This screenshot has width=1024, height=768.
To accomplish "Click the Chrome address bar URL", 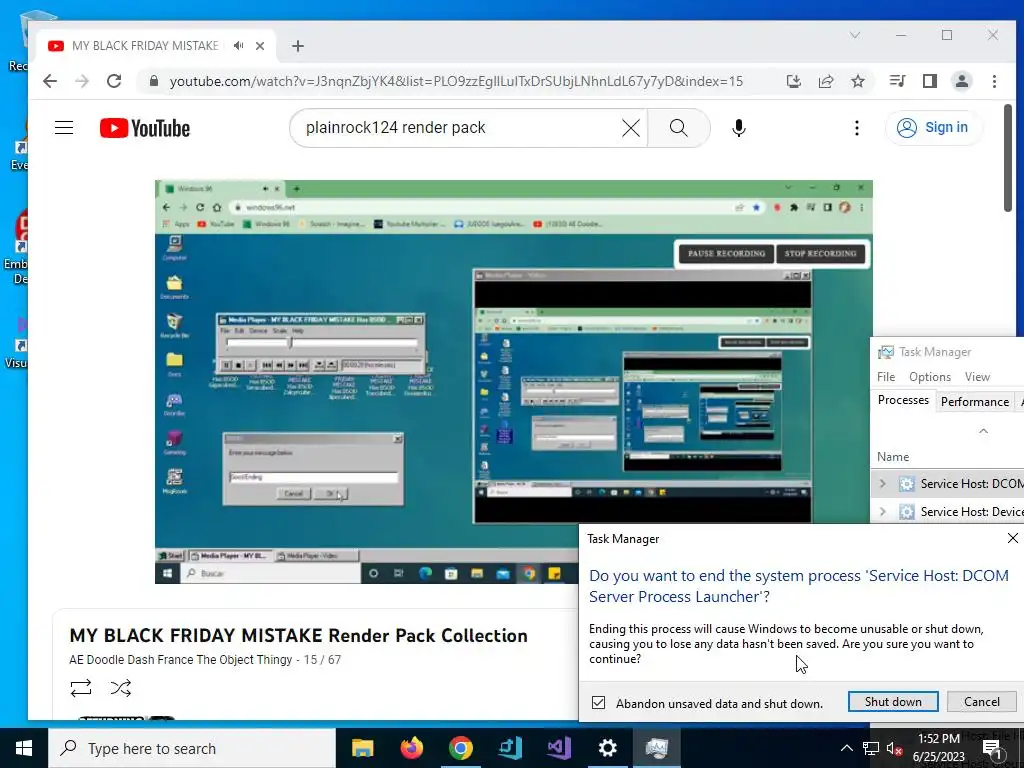I will point(456,81).
